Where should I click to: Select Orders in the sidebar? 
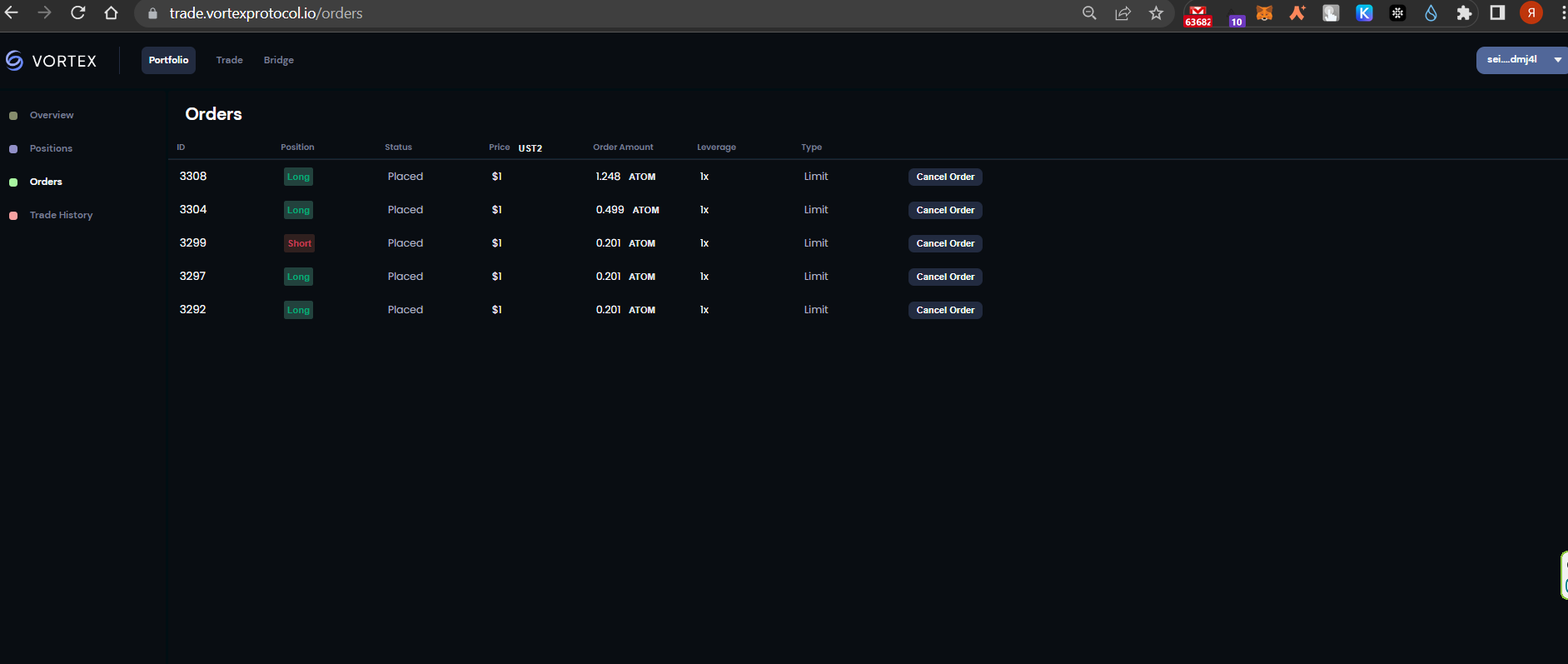[x=46, y=182]
